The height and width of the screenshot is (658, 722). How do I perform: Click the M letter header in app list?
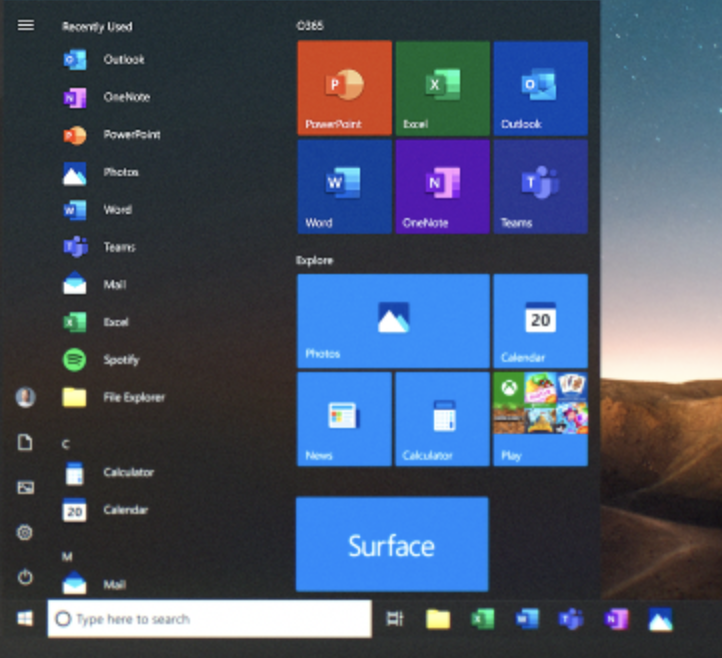point(67,557)
